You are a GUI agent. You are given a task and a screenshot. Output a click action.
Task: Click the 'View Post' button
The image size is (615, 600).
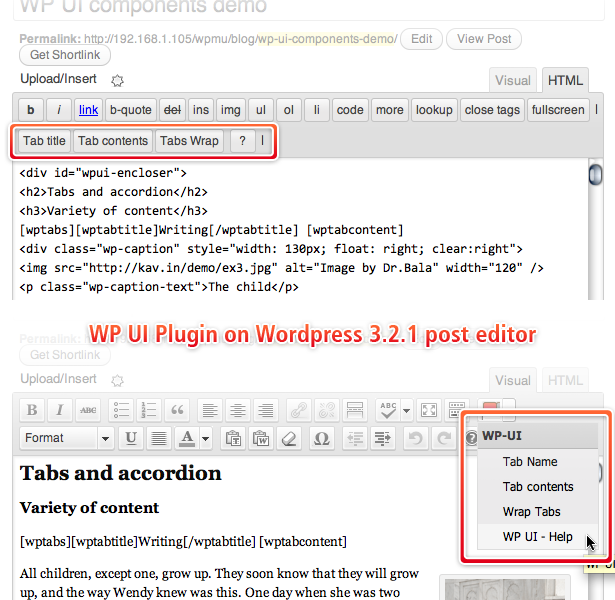click(x=484, y=39)
